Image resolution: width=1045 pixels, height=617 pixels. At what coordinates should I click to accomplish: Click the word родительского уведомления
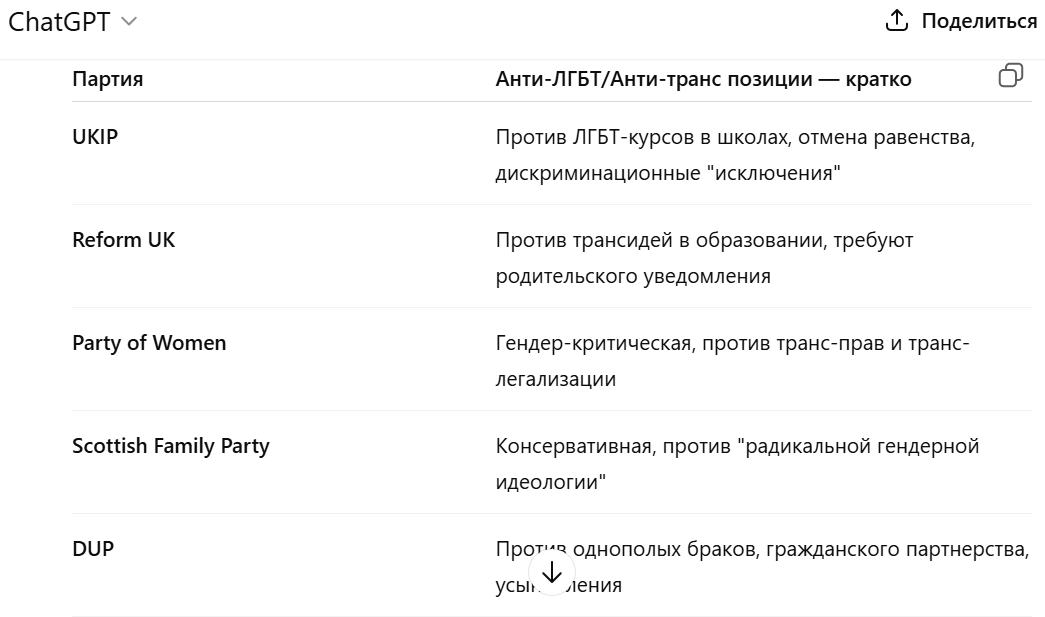pyautogui.click(x=632, y=276)
